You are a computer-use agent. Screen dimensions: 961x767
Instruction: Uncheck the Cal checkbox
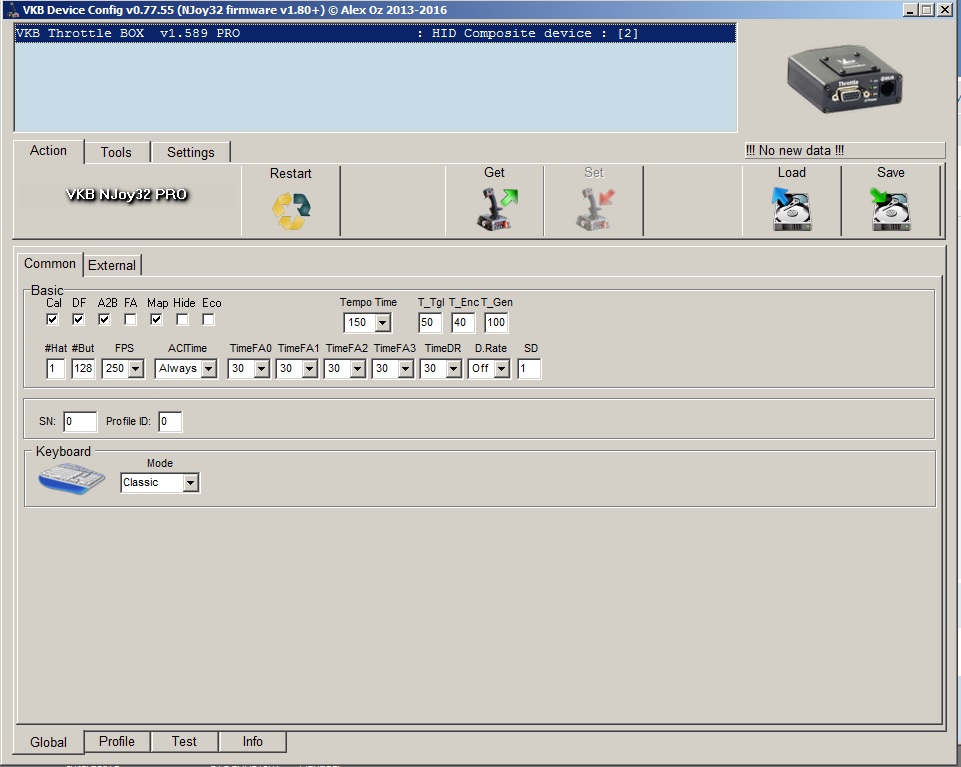point(53,320)
